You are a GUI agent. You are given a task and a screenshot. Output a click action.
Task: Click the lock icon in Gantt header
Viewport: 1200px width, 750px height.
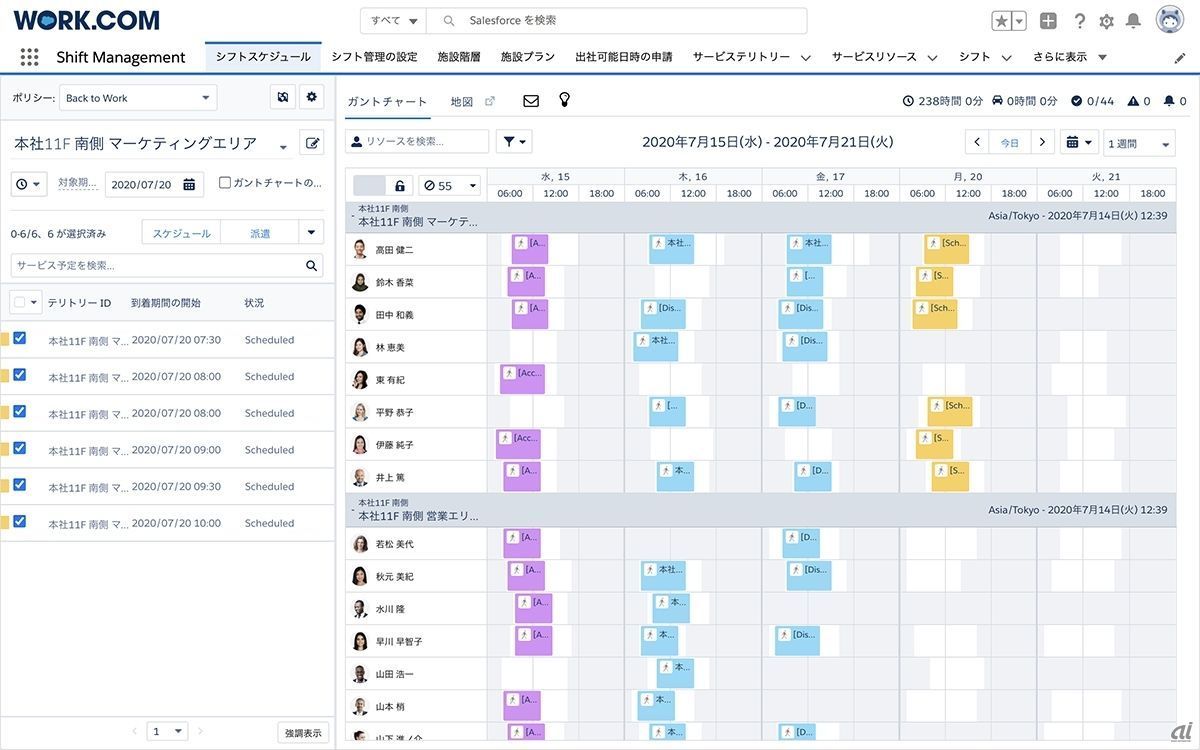400,186
